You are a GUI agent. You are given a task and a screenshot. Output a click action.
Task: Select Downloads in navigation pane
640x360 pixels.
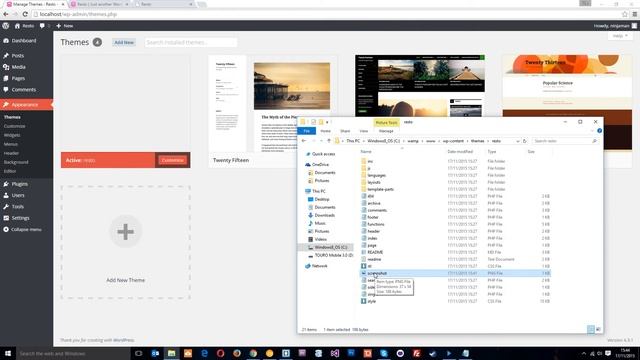[x=324, y=216]
